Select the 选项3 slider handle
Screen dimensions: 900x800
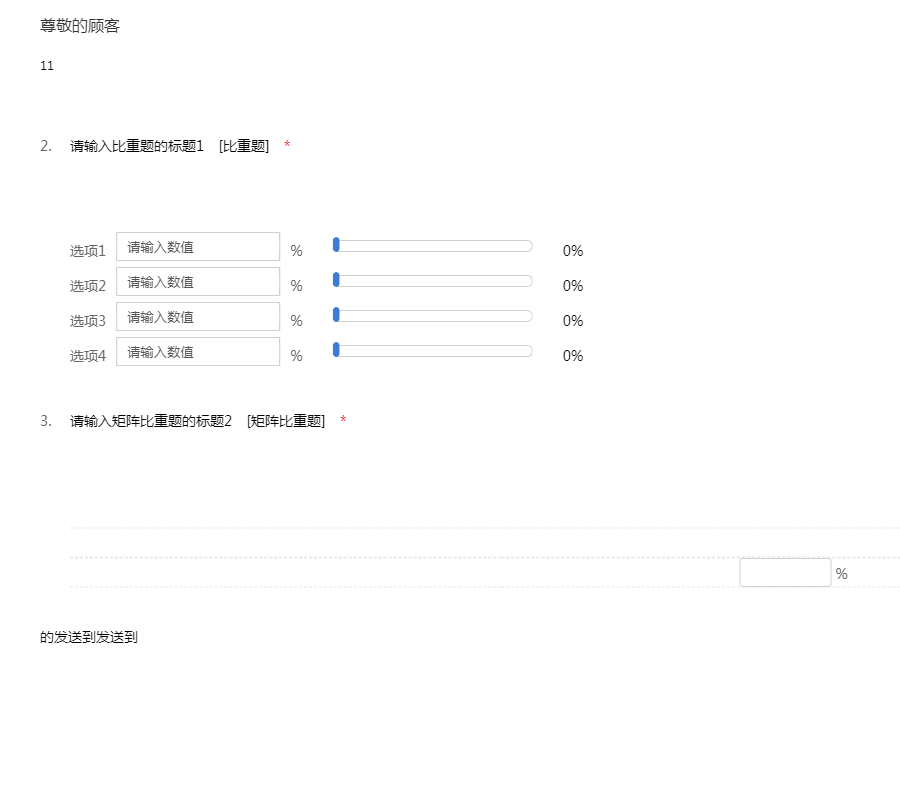coord(336,315)
